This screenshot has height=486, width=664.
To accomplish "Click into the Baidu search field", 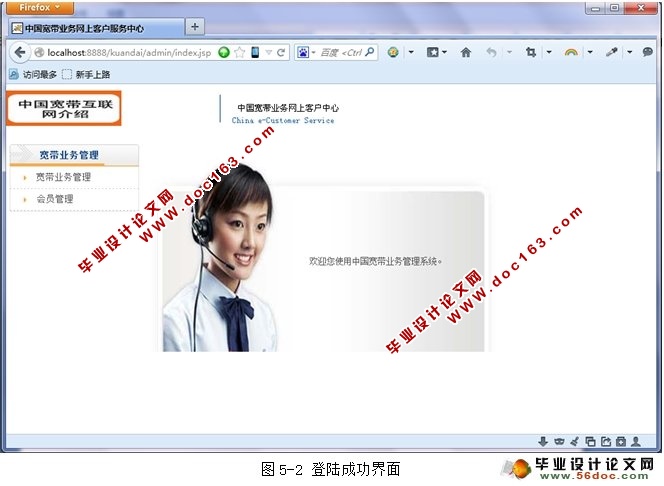I will pyautogui.click(x=341, y=52).
